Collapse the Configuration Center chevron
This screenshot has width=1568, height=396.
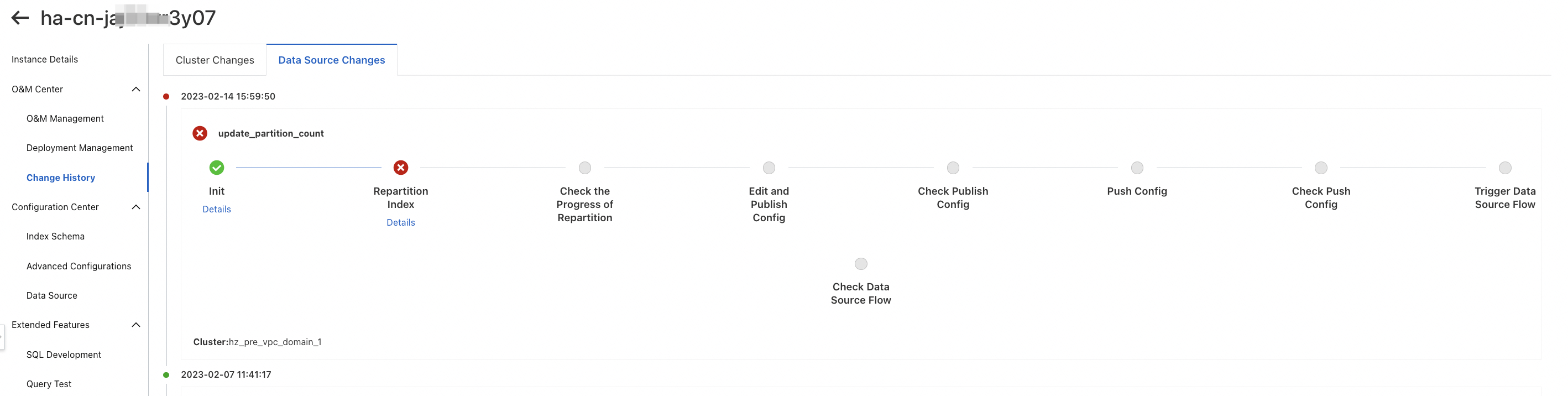136,207
